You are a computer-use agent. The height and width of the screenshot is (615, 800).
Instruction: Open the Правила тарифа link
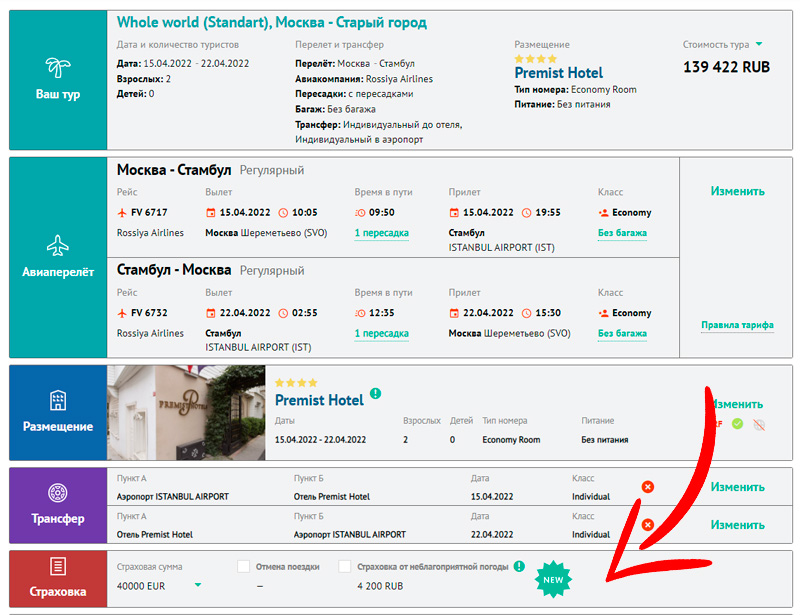(x=737, y=325)
